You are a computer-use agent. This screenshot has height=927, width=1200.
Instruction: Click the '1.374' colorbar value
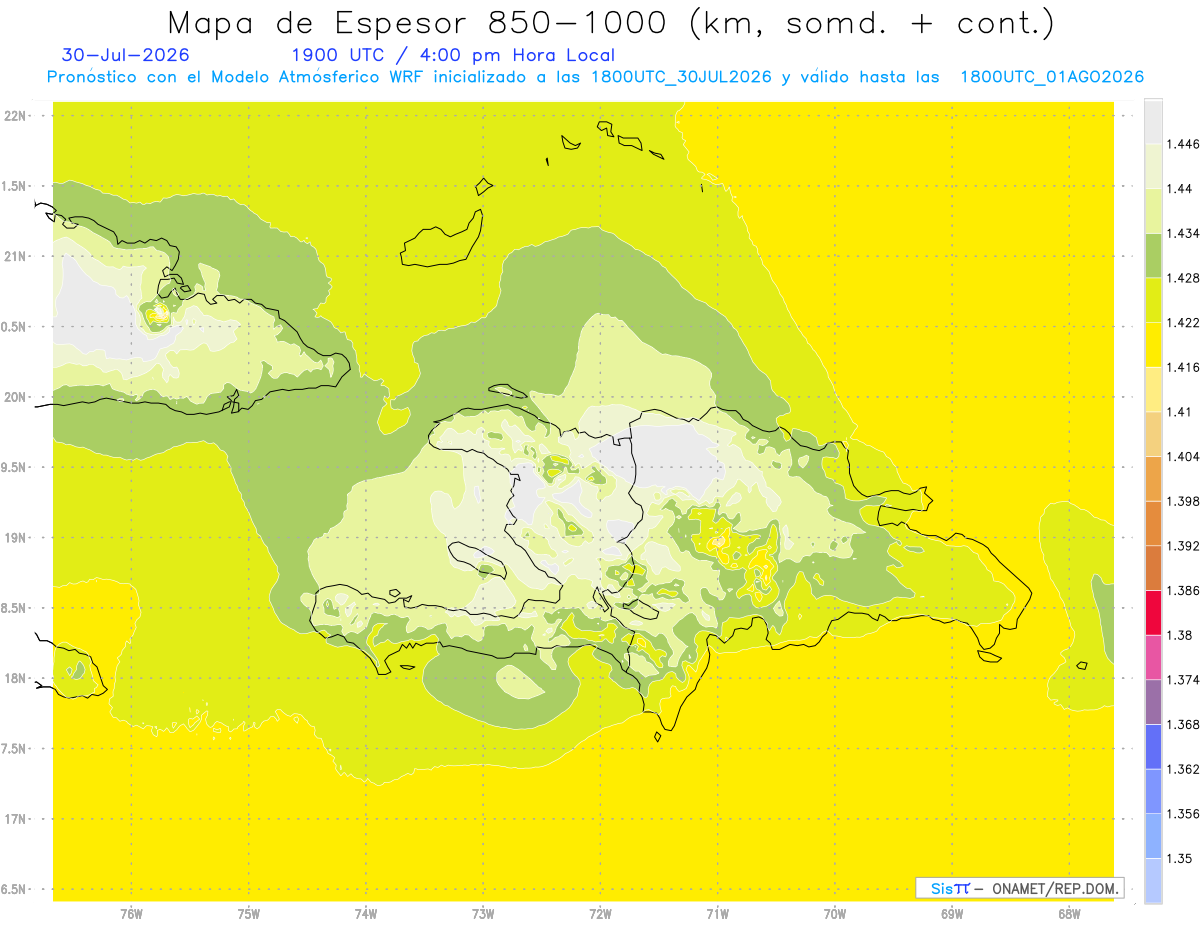(x=1183, y=680)
